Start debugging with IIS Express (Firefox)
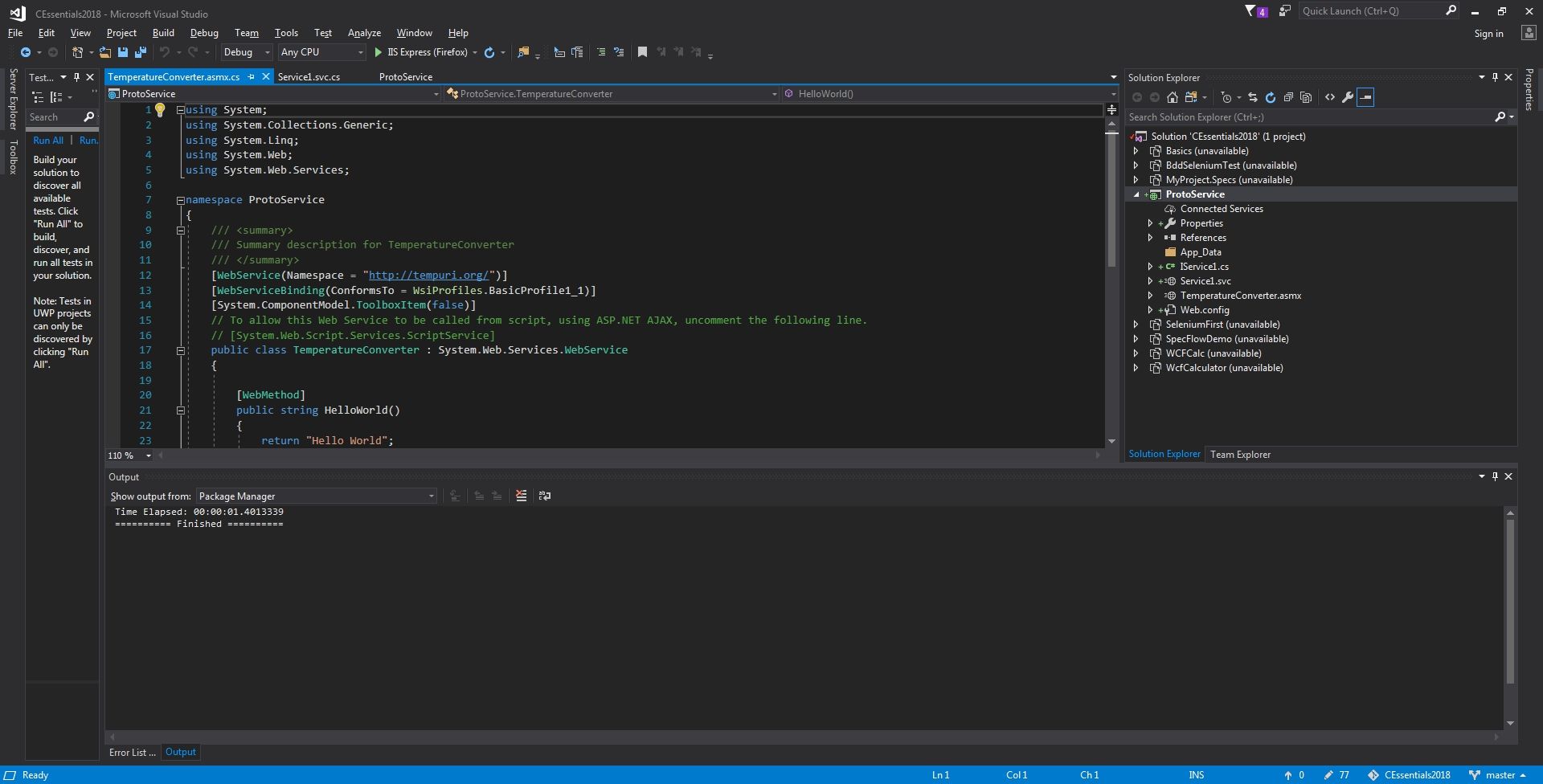Viewport: 1543px width, 784px height. coord(421,52)
